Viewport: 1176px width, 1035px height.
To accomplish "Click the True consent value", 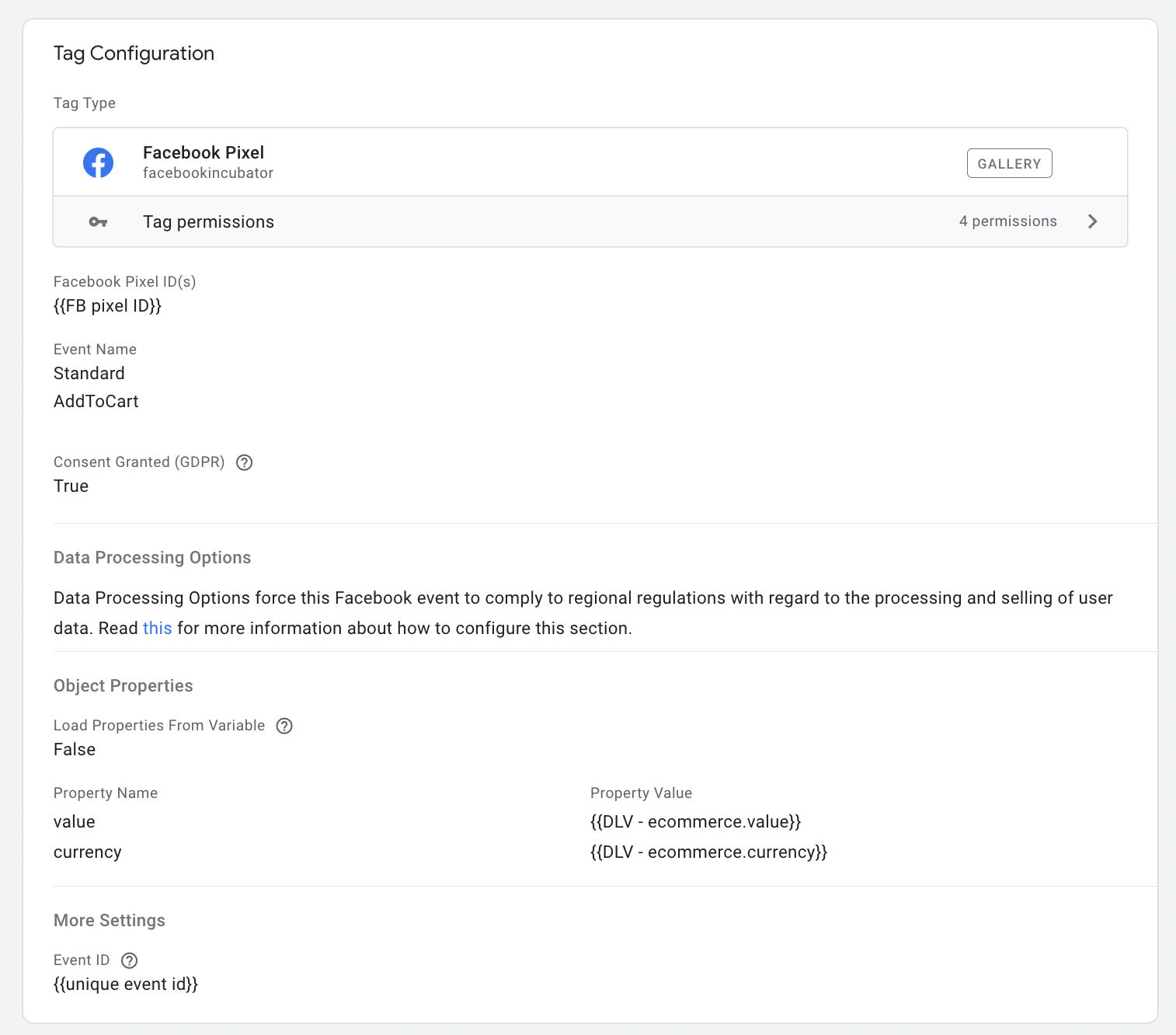I will coord(71,486).
